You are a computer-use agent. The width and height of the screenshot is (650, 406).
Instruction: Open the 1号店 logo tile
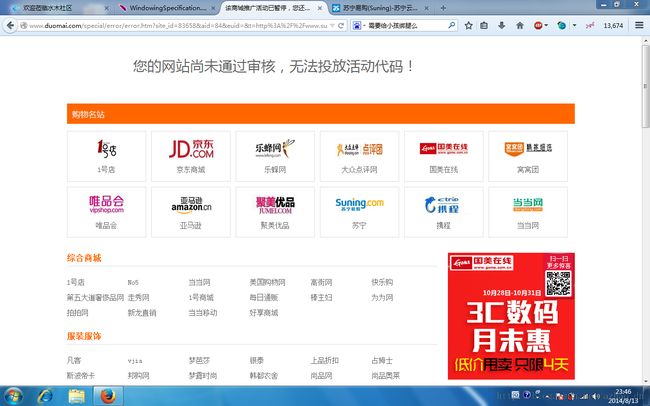click(x=107, y=156)
